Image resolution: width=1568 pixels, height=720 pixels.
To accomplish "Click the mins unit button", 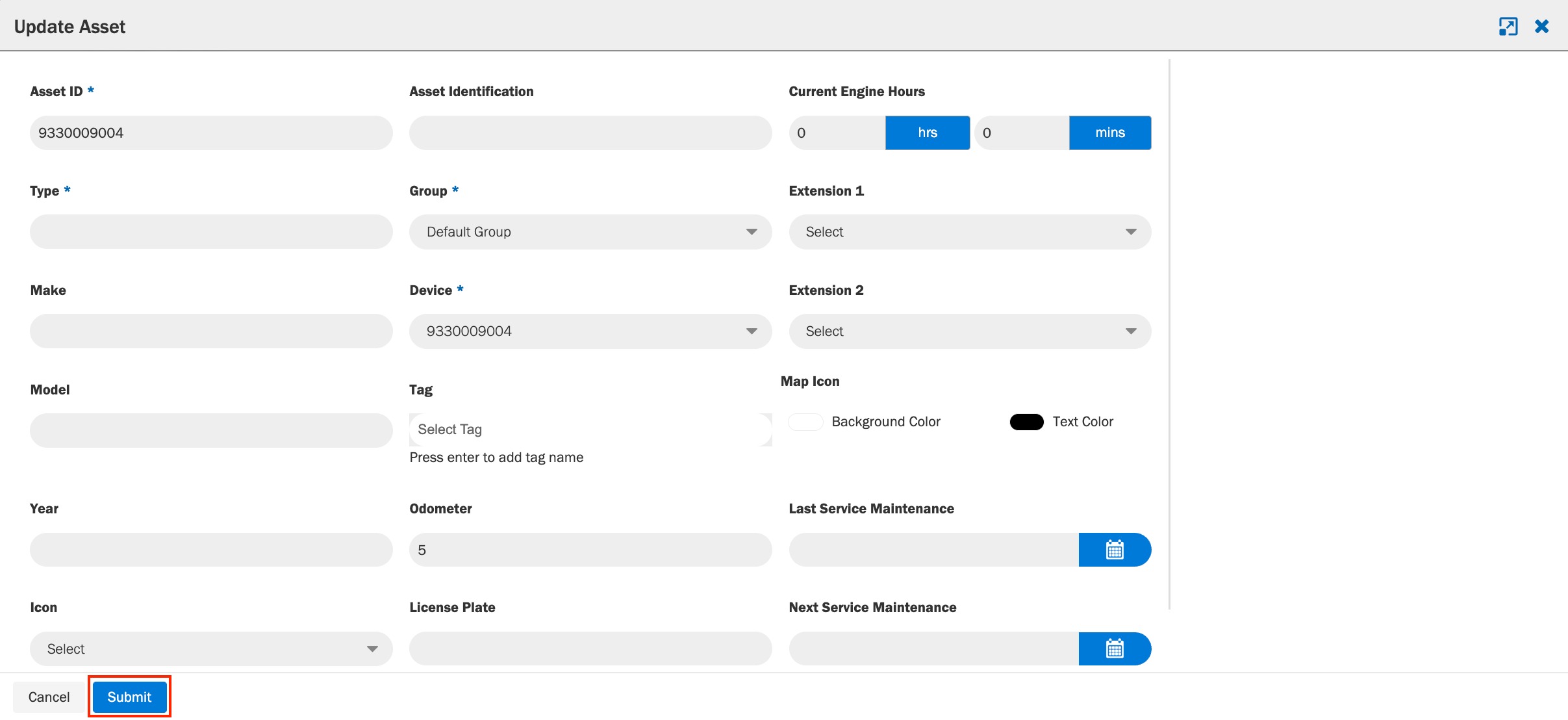I will tap(1110, 133).
